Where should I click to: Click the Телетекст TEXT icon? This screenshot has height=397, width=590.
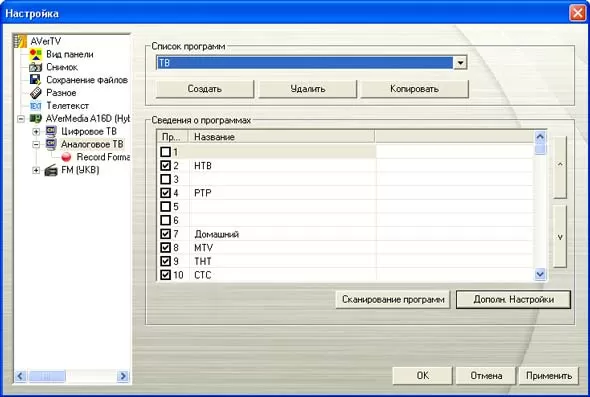click(35, 106)
